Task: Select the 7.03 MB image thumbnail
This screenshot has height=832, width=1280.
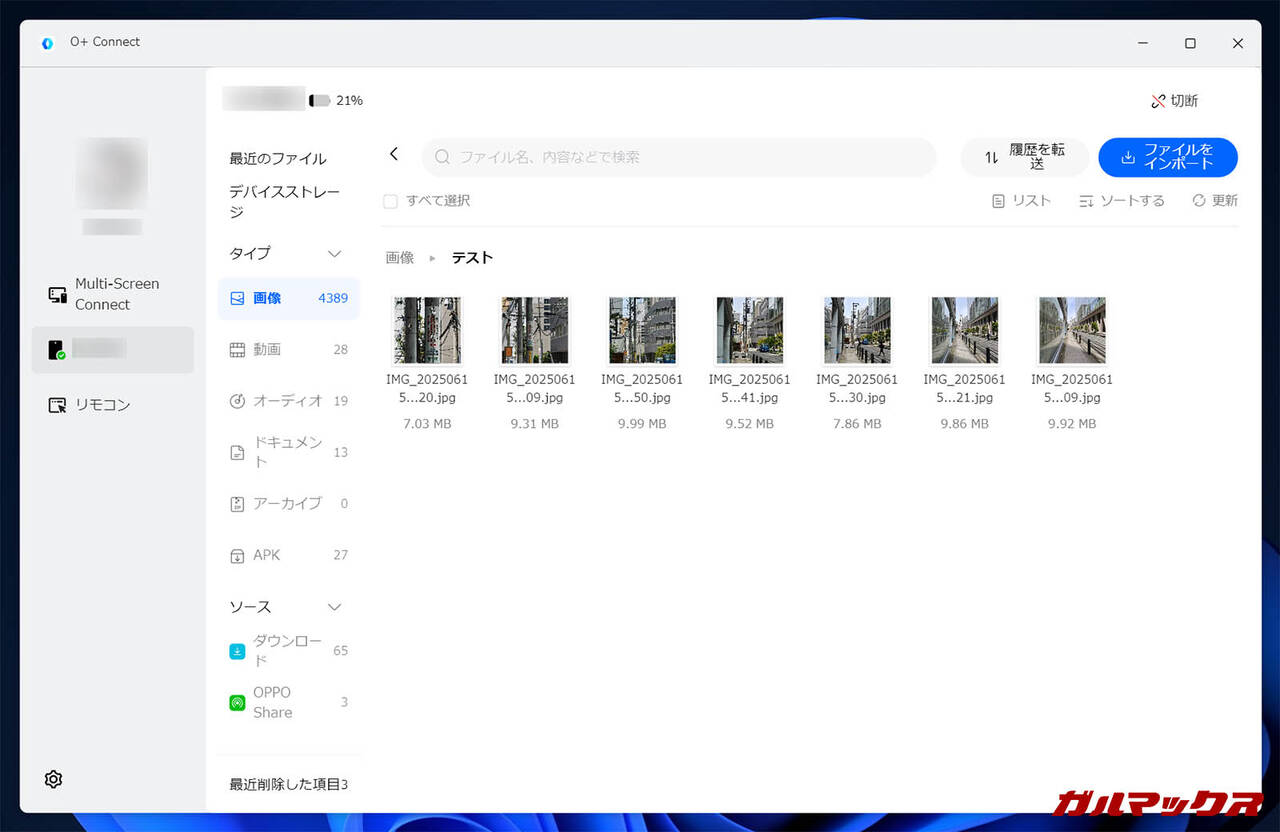Action: coord(427,330)
